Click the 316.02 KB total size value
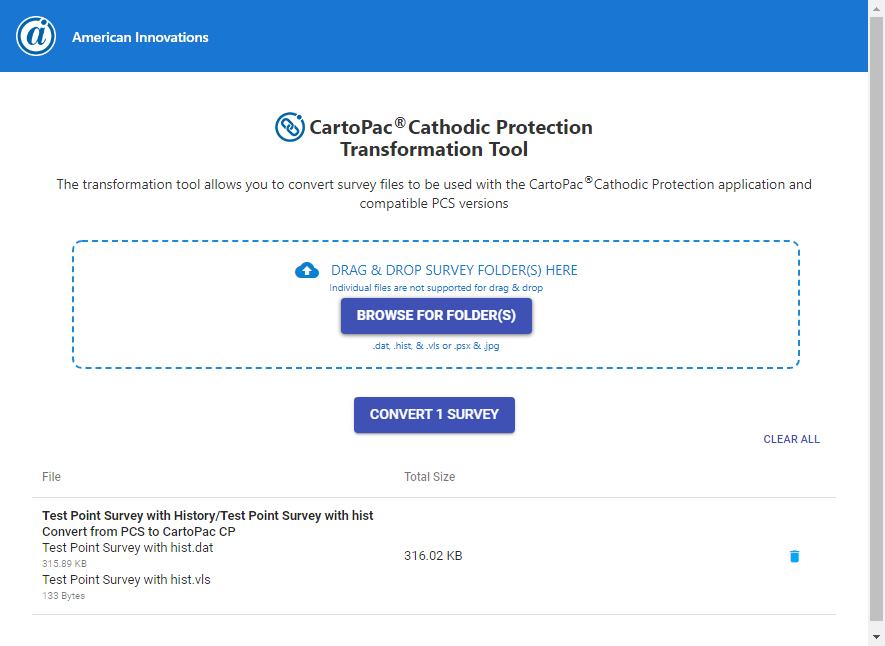This screenshot has width=885, height=646. (x=433, y=556)
